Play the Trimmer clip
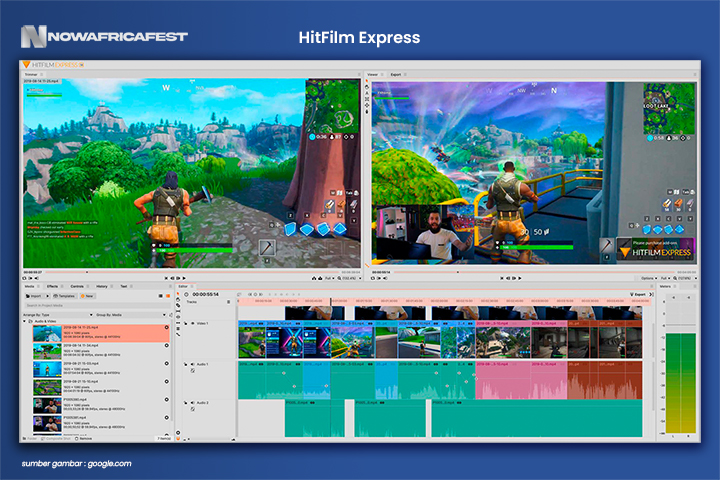The height and width of the screenshot is (480, 720). (x=184, y=278)
